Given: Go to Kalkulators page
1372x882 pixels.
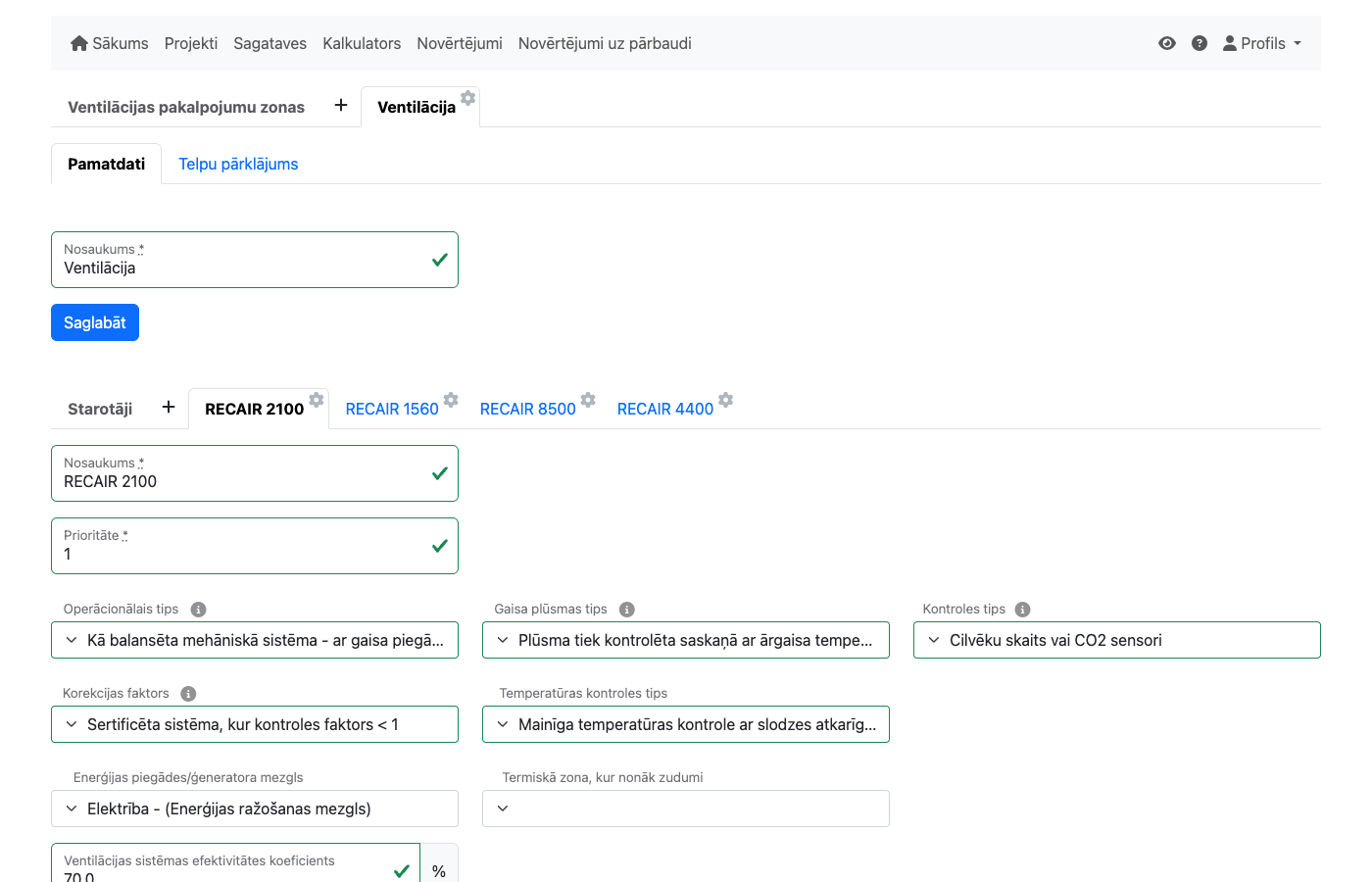Looking at the screenshot, I should (362, 43).
